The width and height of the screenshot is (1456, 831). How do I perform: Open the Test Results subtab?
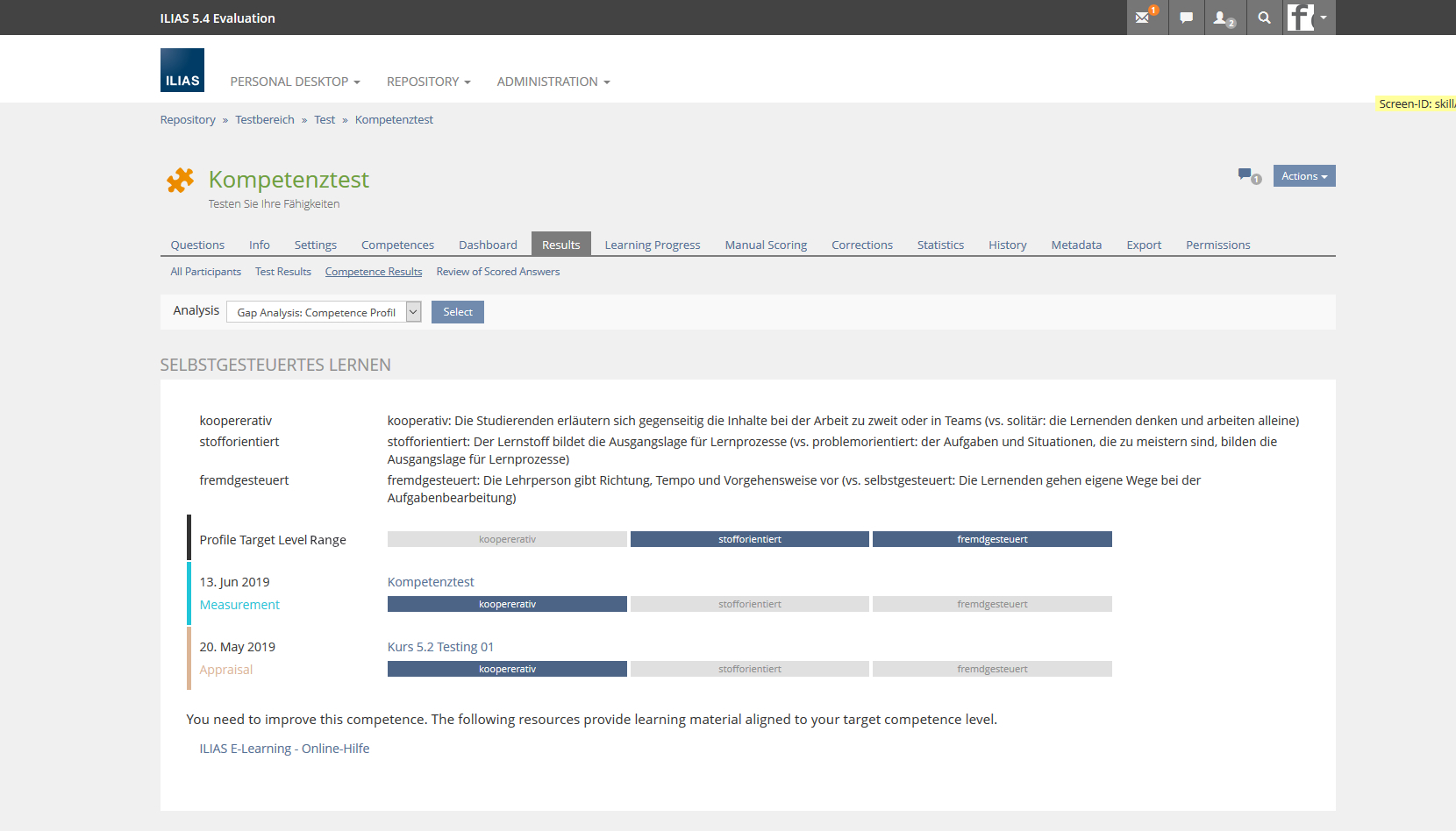(282, 272)
